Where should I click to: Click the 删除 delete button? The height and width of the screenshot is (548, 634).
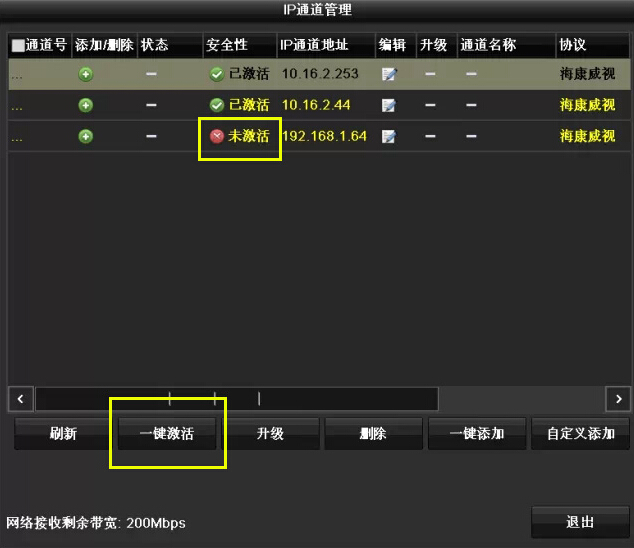click(373, 434)
